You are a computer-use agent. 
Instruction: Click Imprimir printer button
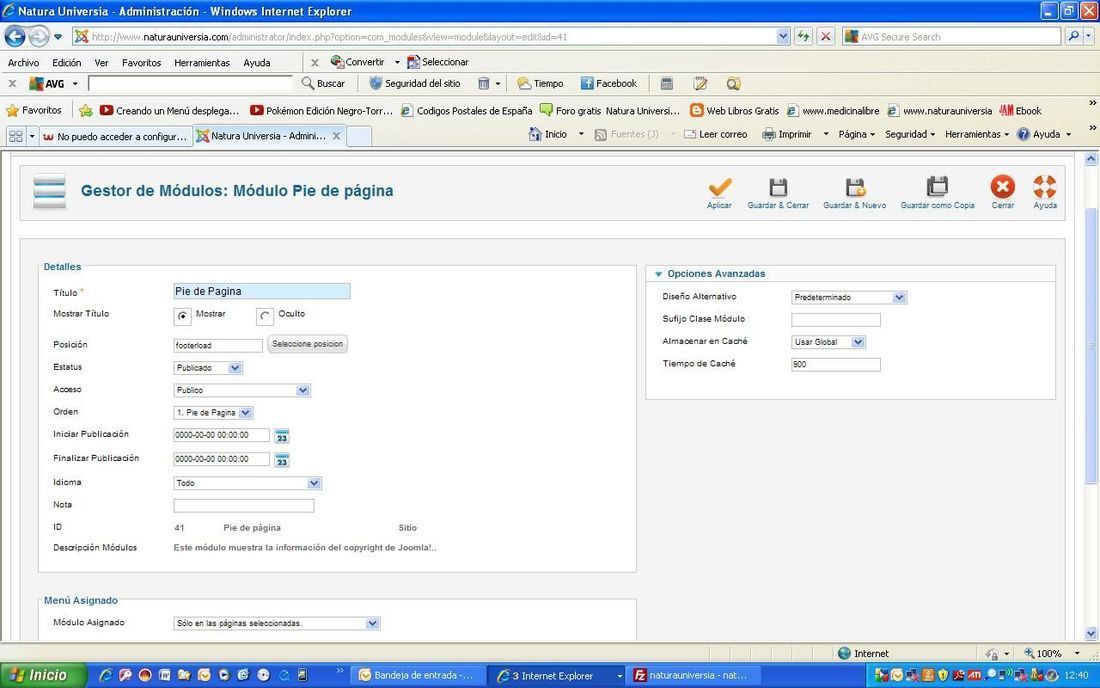click(786, 134)
